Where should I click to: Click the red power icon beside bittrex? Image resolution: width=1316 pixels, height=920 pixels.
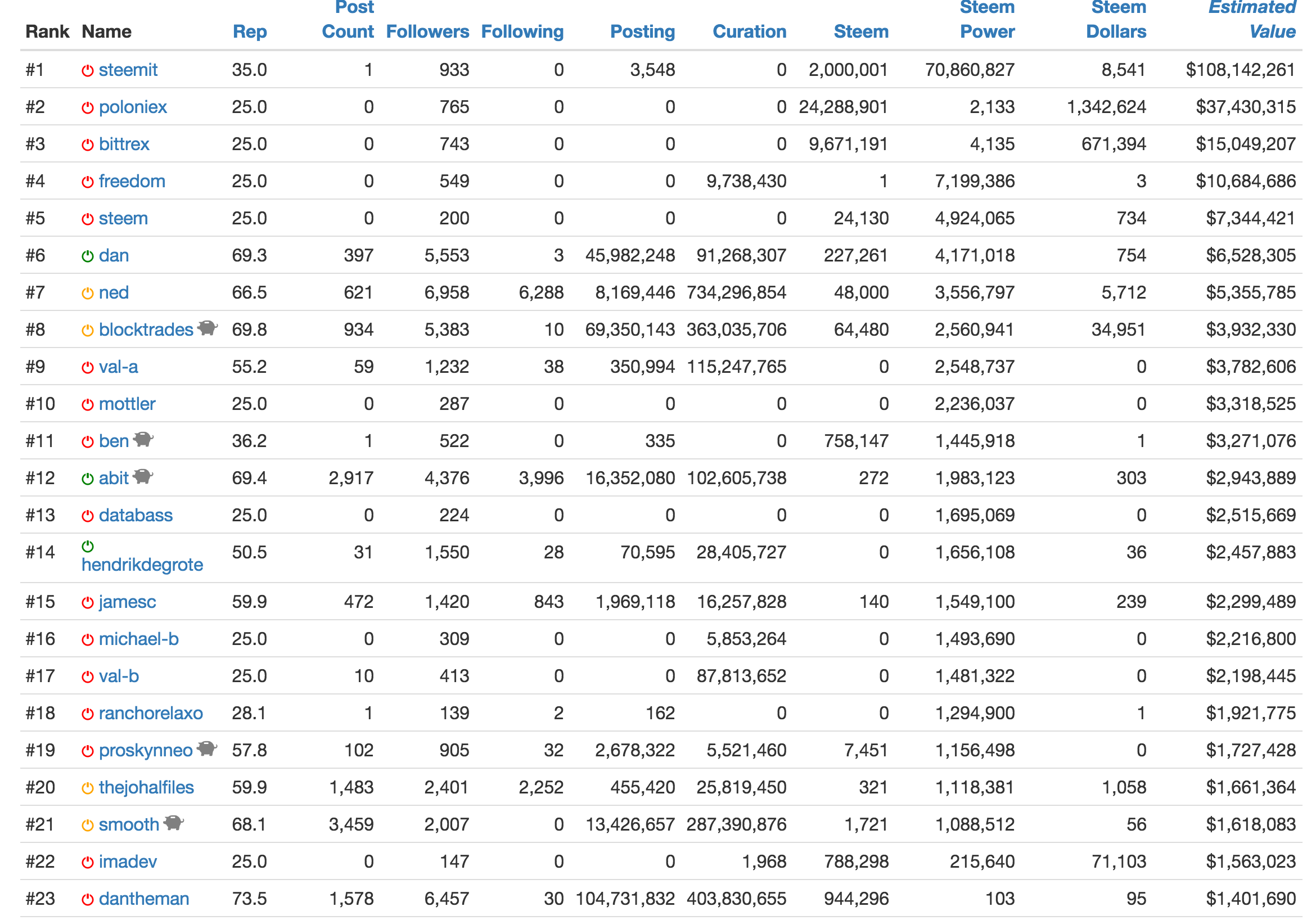pos(87,145)
